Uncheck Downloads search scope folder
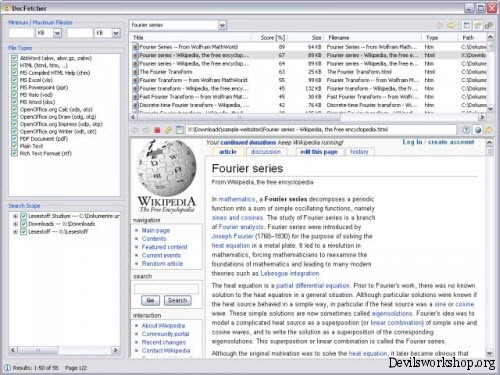The width and height of the screenshot is (500, 375). 23,224
